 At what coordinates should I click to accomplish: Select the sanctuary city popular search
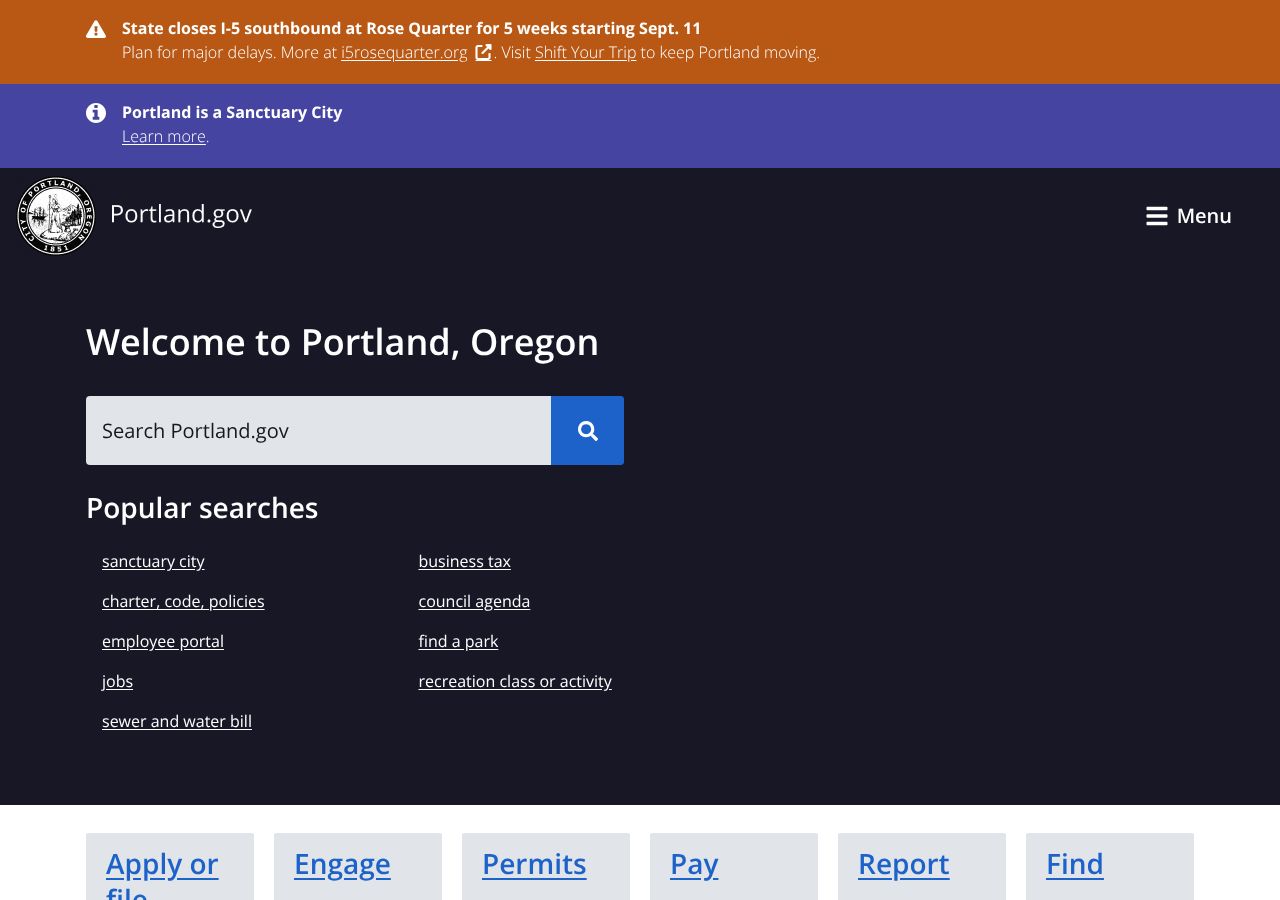(153, 561)
